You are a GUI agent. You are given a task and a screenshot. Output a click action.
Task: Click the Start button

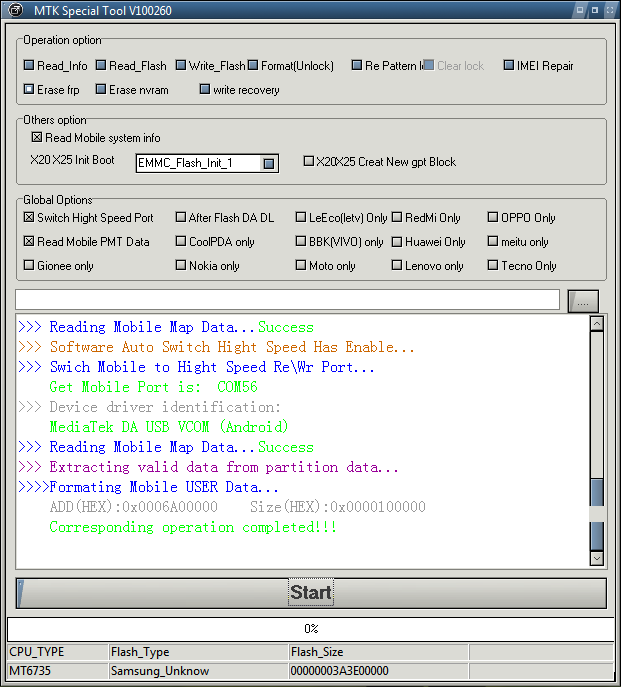pyautogui.click(x=311, y=593)
